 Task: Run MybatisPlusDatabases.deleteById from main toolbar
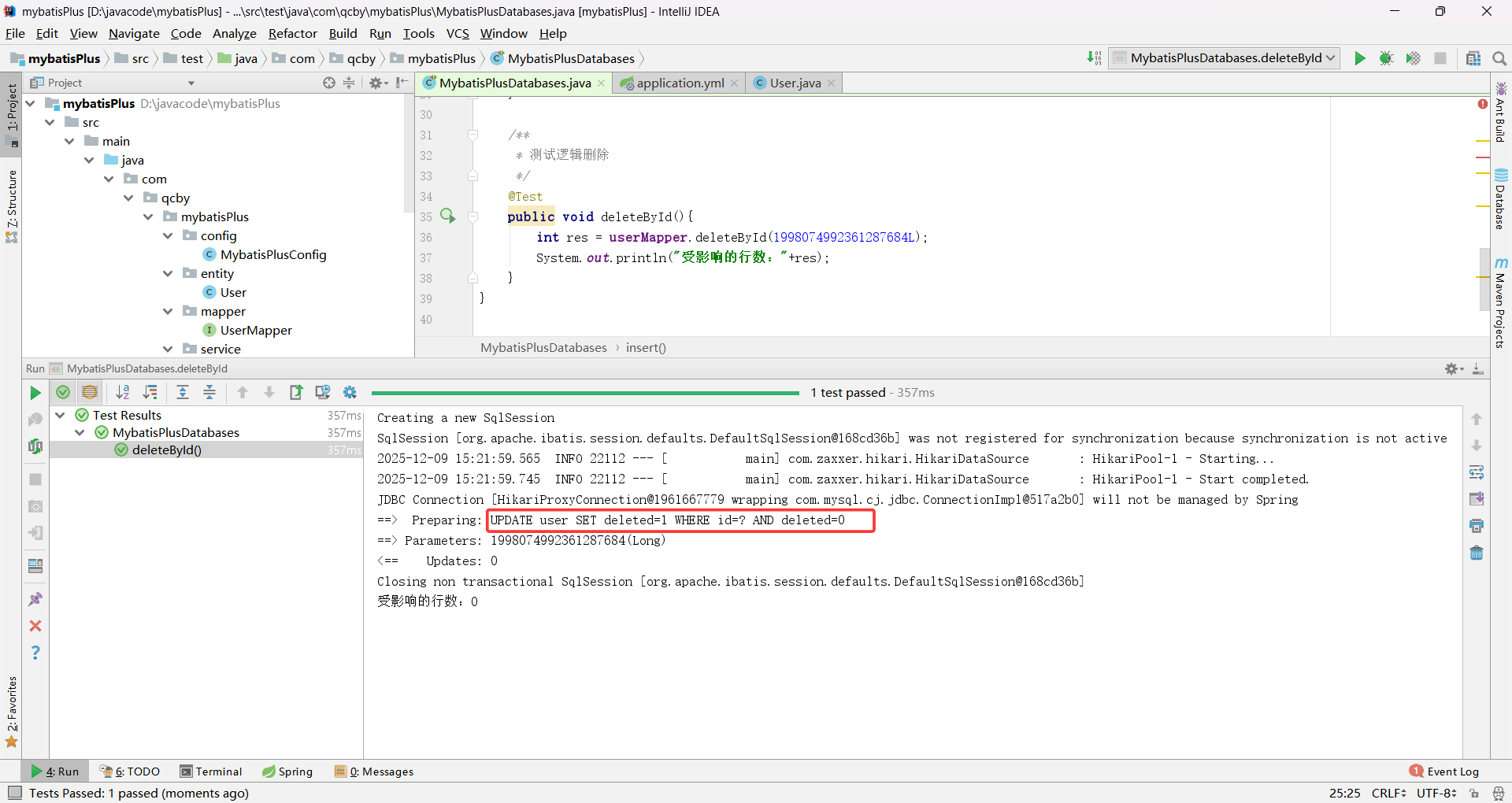pyautogui.click(x=1360, y=58)
